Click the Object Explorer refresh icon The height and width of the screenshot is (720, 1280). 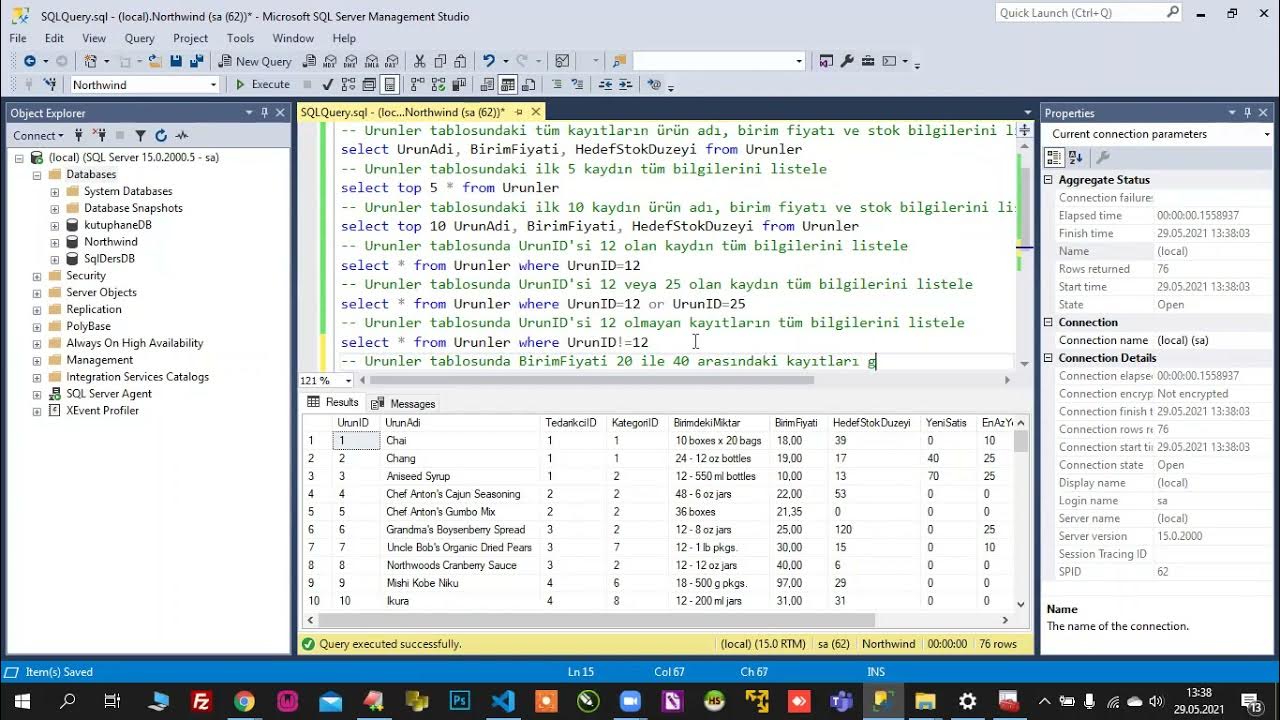click(x=161, y=135)
